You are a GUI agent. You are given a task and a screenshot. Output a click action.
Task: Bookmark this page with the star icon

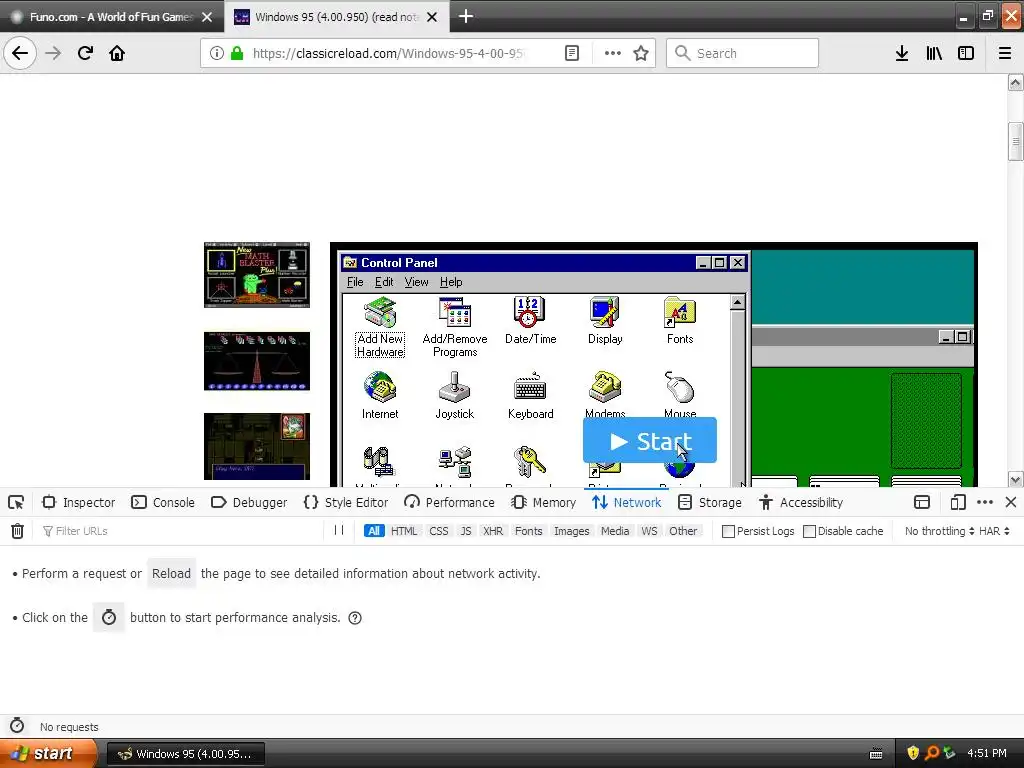(641, 53)
